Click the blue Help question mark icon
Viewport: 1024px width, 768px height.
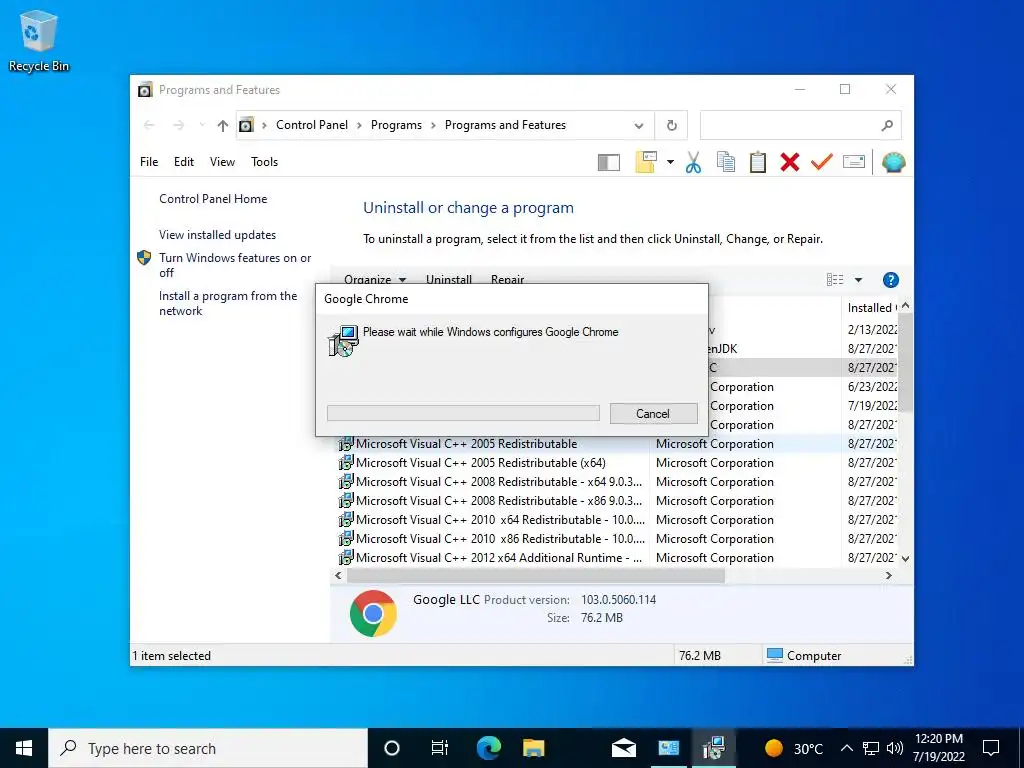click(x=890, y=280)
